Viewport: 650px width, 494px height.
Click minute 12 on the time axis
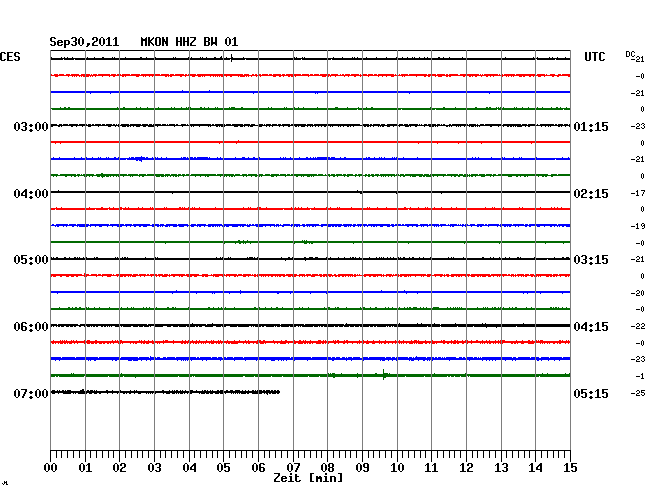point(466,468)
